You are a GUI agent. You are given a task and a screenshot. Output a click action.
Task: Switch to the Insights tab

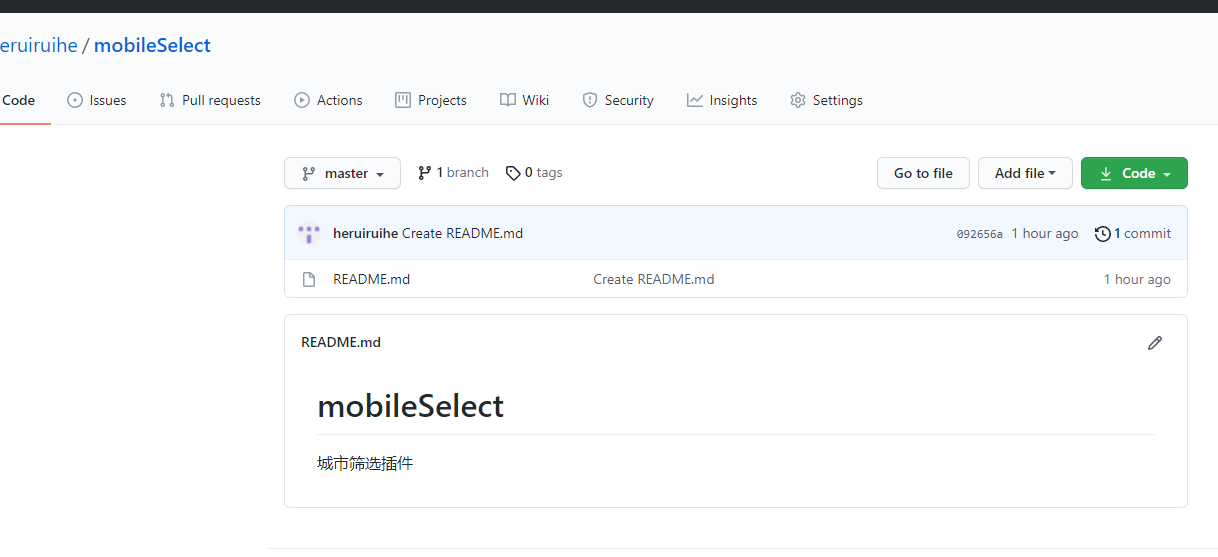tap(722, 100)
